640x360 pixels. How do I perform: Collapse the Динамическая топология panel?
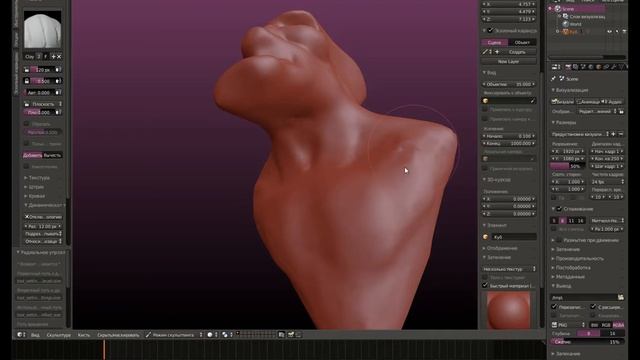click(x=43, y=205)
